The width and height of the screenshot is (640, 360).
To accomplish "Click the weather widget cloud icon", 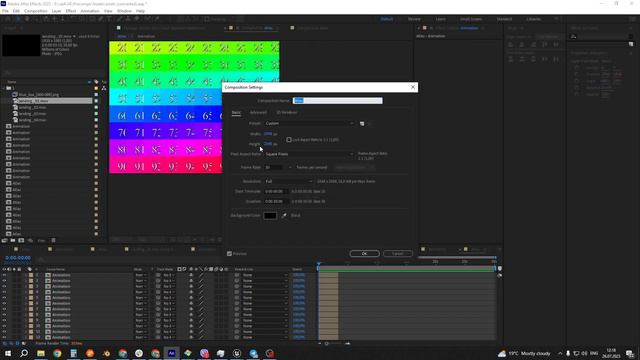I will [x=502, y=353].
